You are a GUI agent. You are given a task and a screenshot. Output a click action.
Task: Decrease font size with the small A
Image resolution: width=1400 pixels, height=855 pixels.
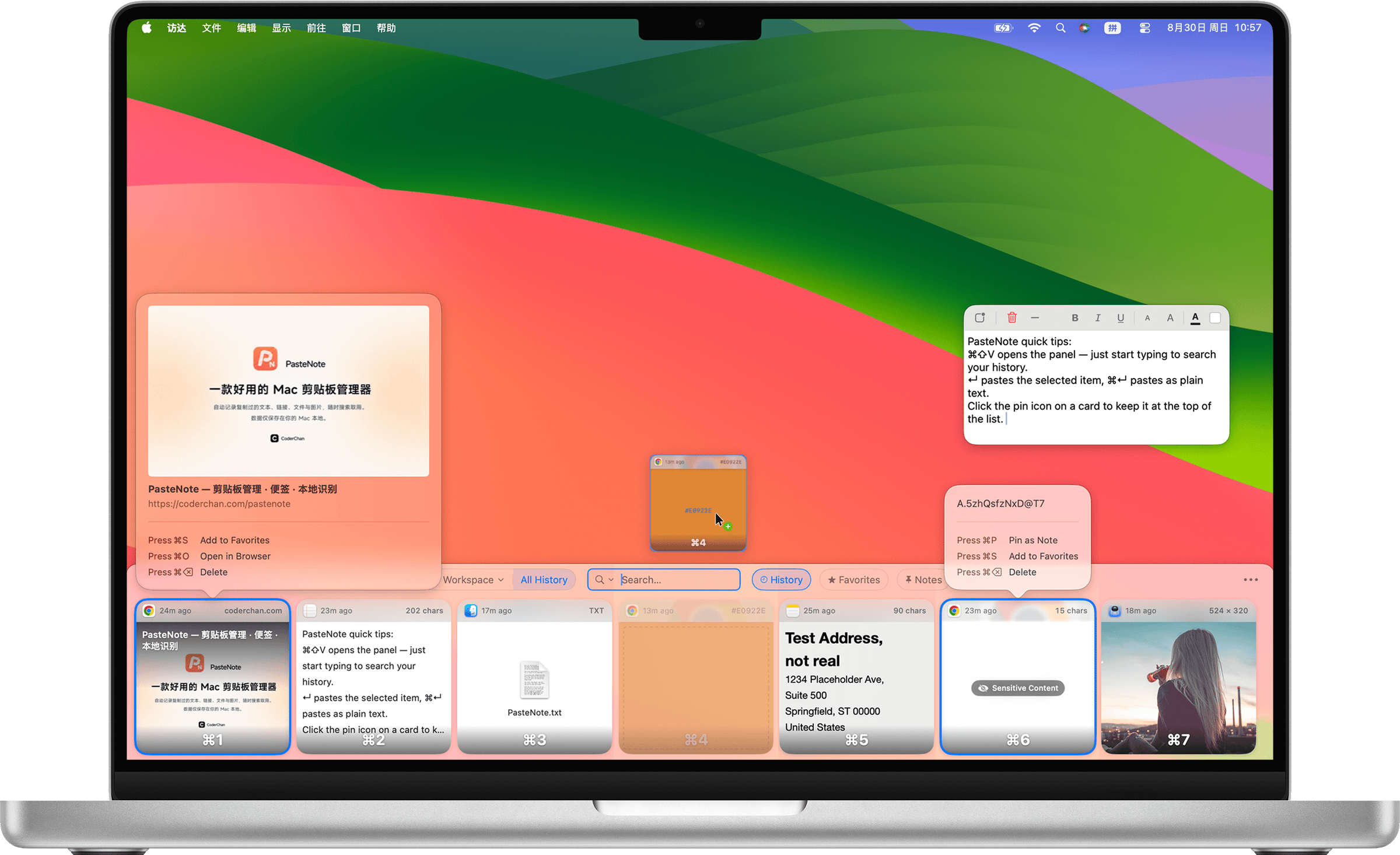click(x=1147, y=318)
